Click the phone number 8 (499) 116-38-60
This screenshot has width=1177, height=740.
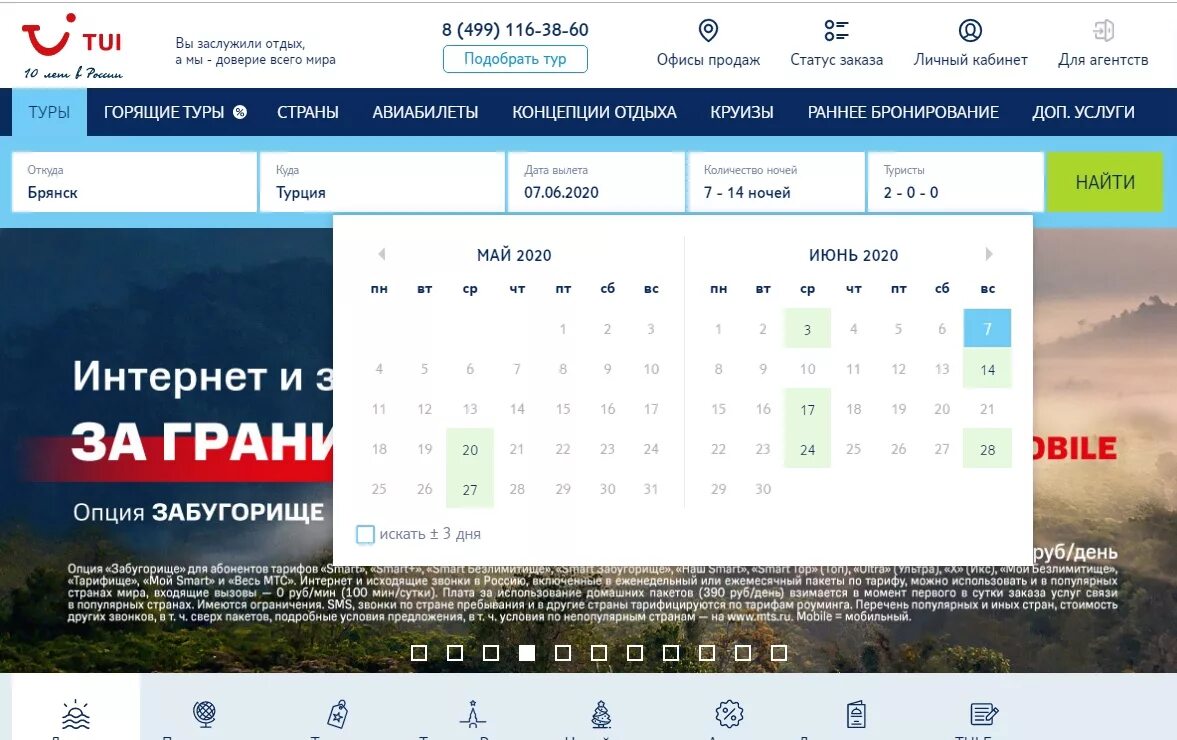[515, 30]
